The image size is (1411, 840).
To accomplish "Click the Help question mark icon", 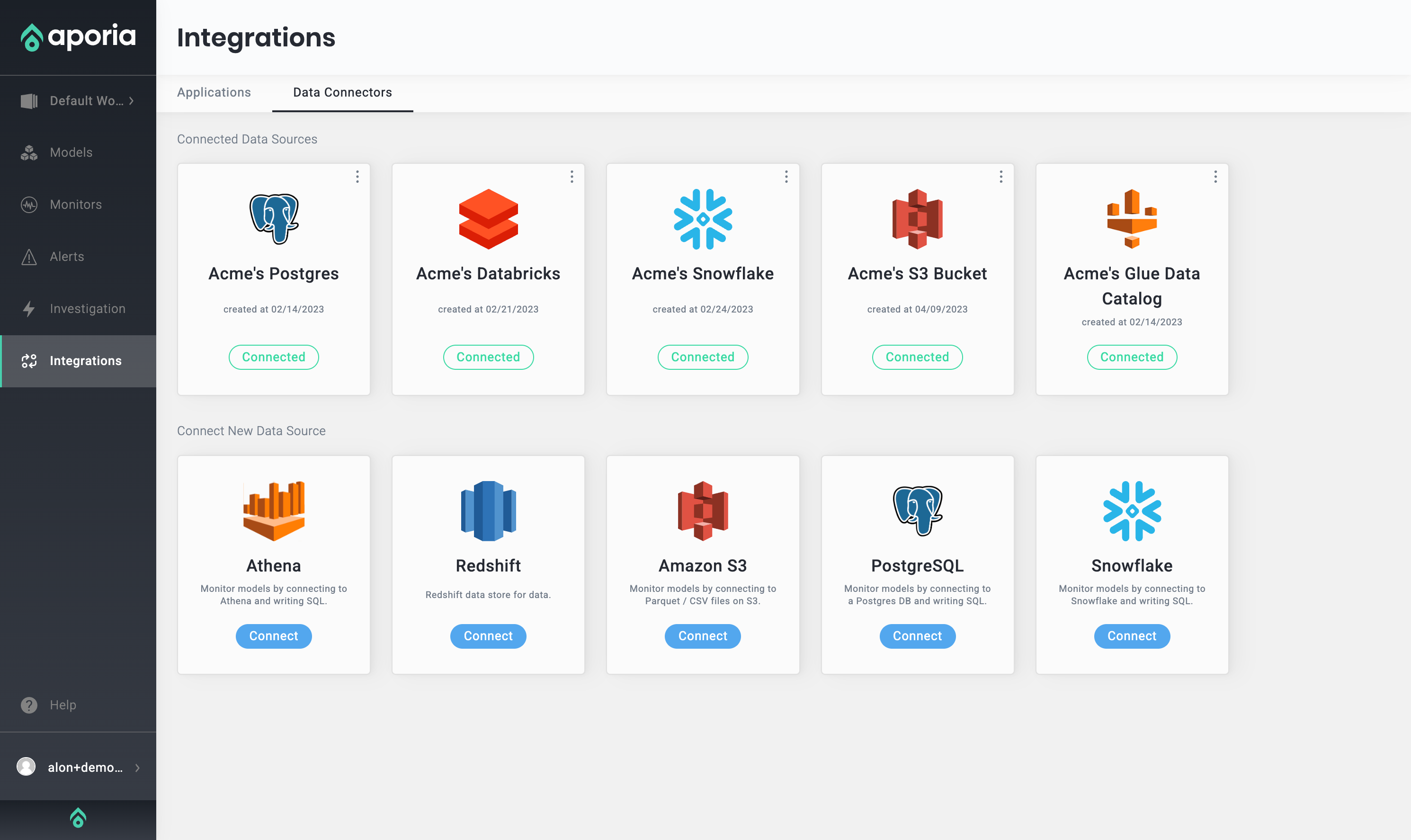I will pos(29,705).
